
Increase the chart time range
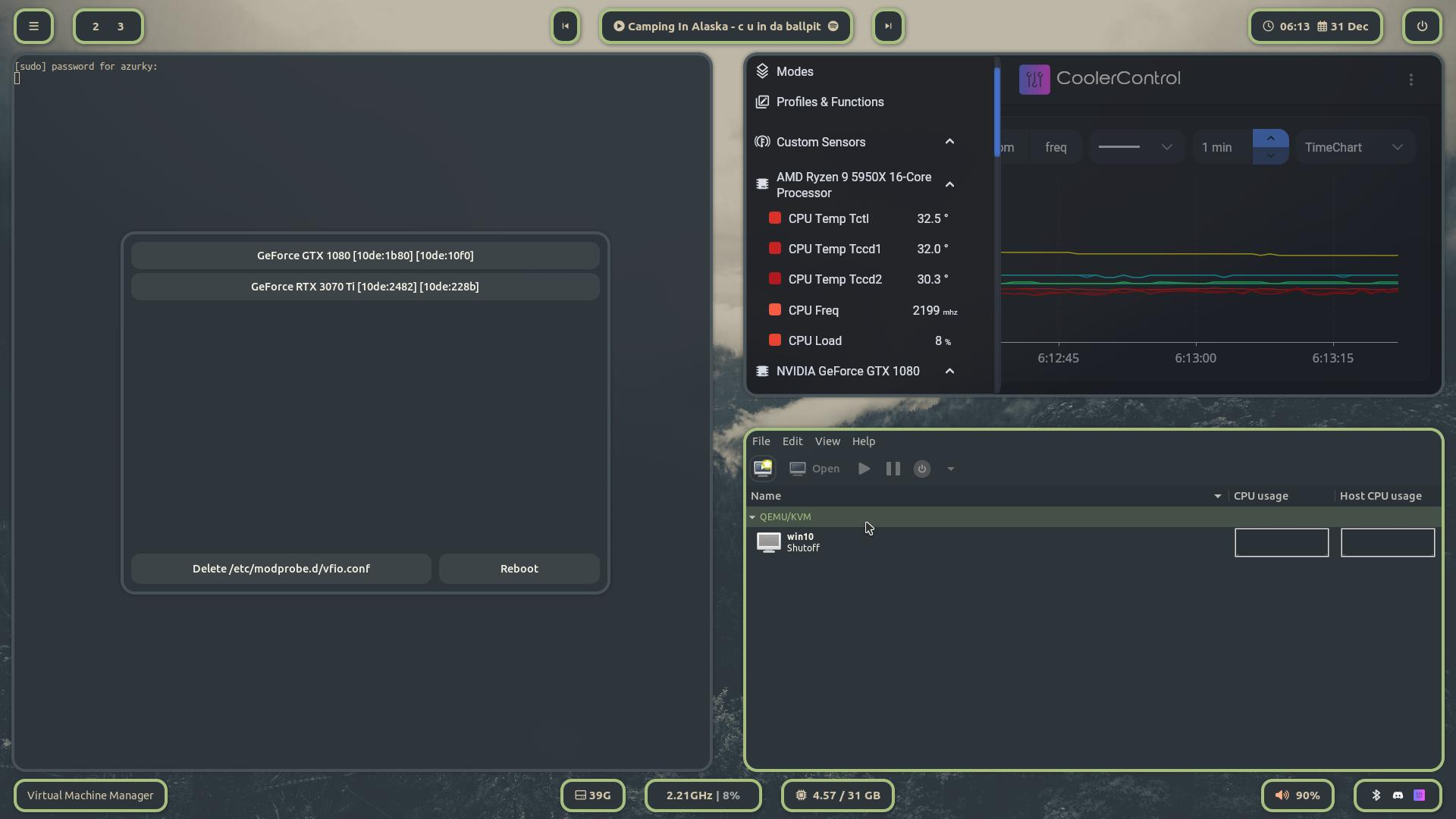point(1270,138)
